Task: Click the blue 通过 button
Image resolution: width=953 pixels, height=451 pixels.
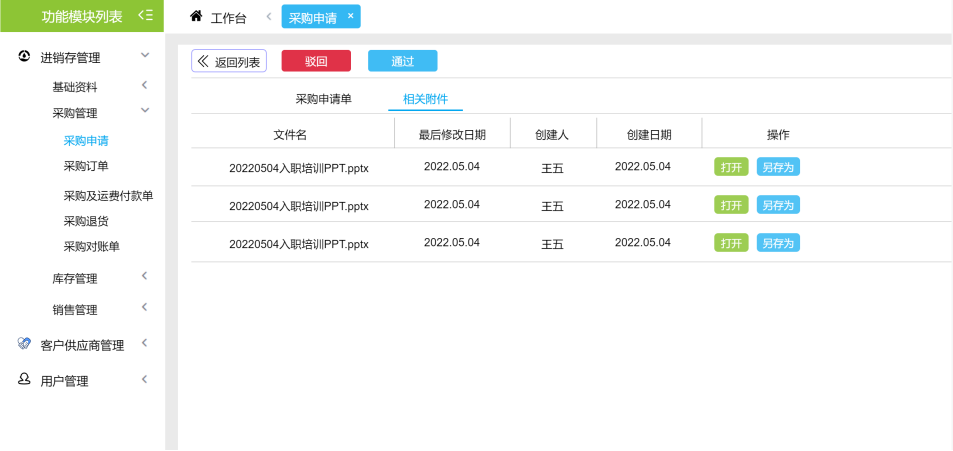Action: click(402, 61)
